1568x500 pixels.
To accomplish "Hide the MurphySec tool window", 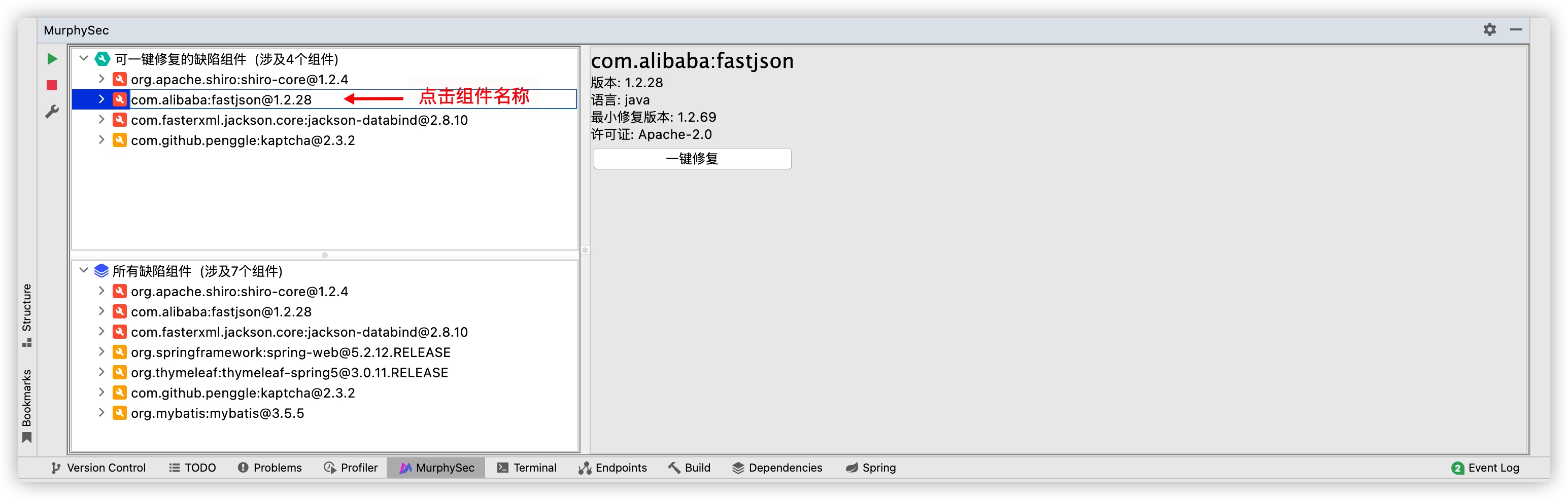I will pyautogui.click(x=1516, y=30).
